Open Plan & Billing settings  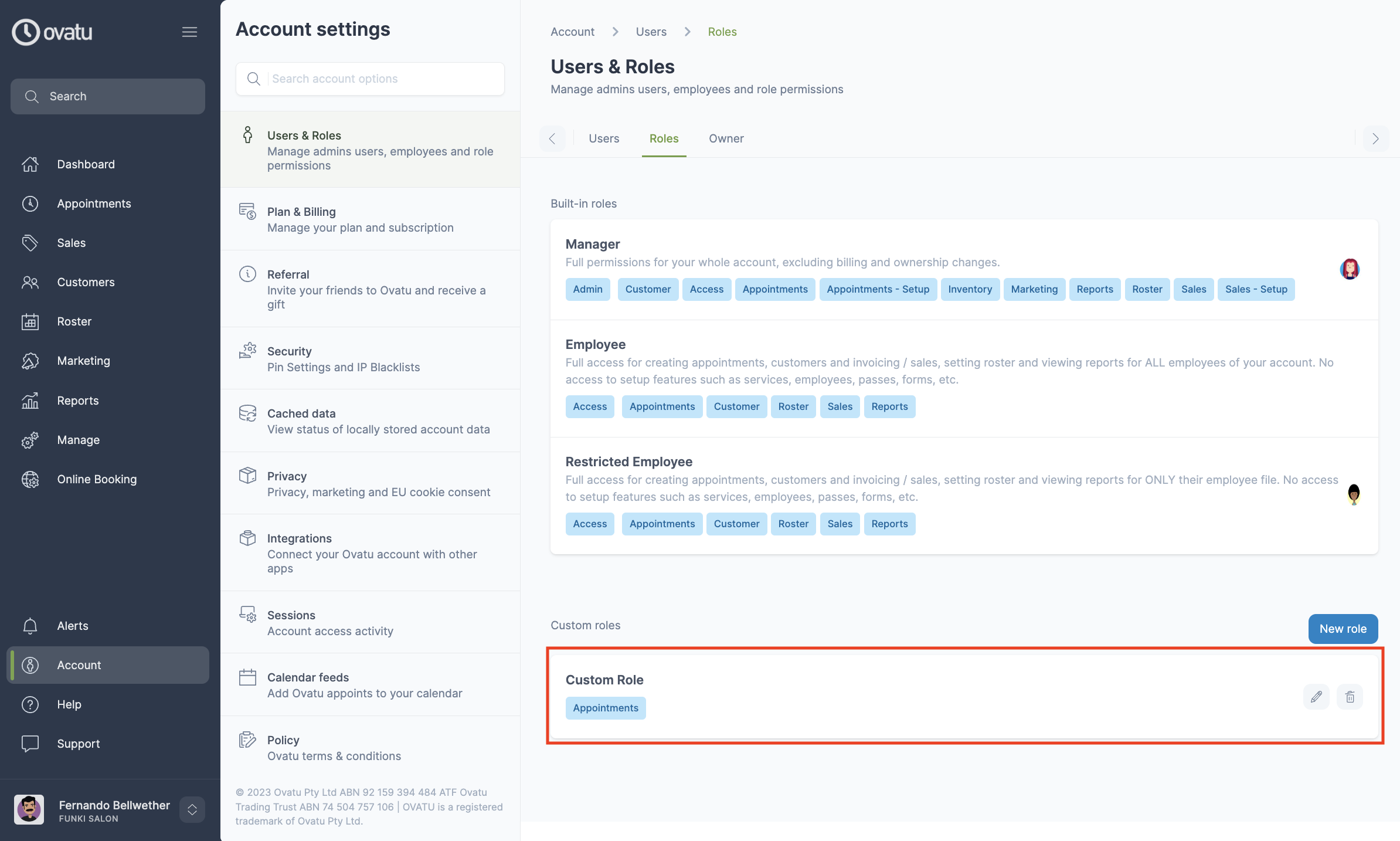tap(301, 212)
